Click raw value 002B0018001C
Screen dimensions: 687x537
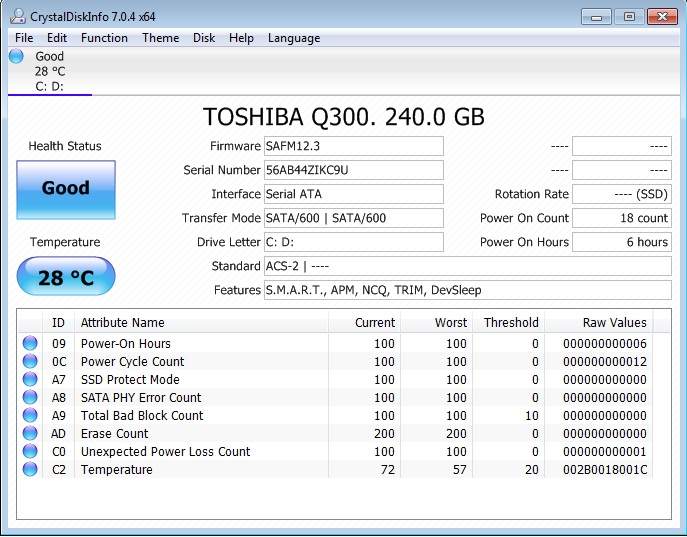click(605, 470)
